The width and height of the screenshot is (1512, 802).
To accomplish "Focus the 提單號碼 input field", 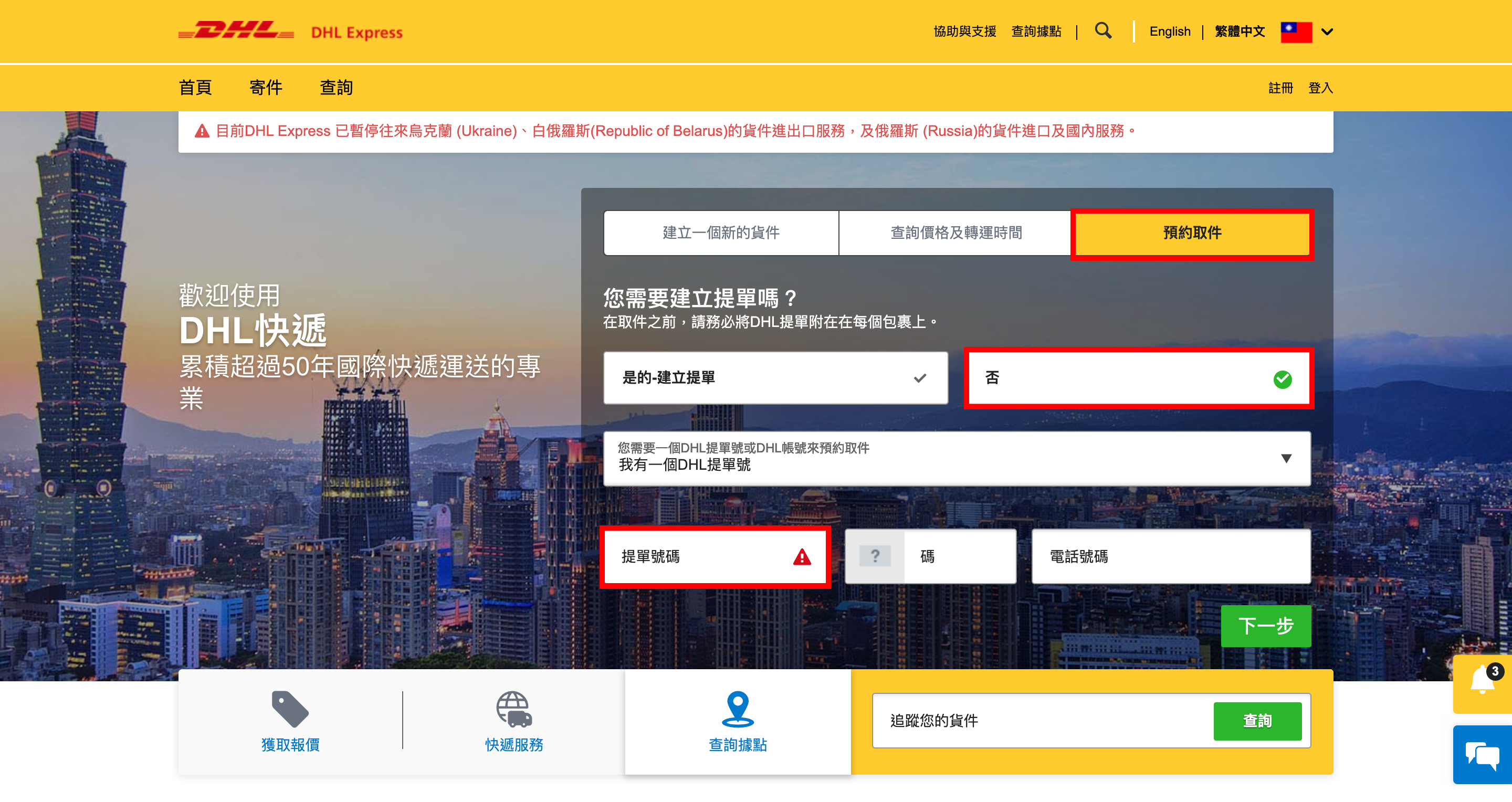I will click(715, 557).
